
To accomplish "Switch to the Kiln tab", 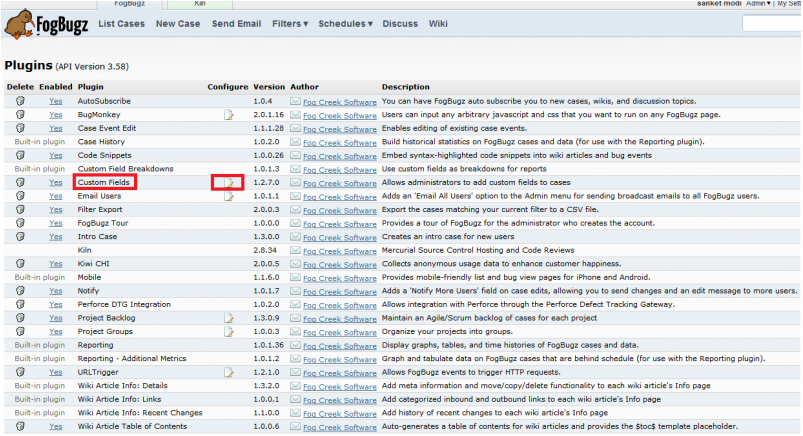I will click(198, 4).
